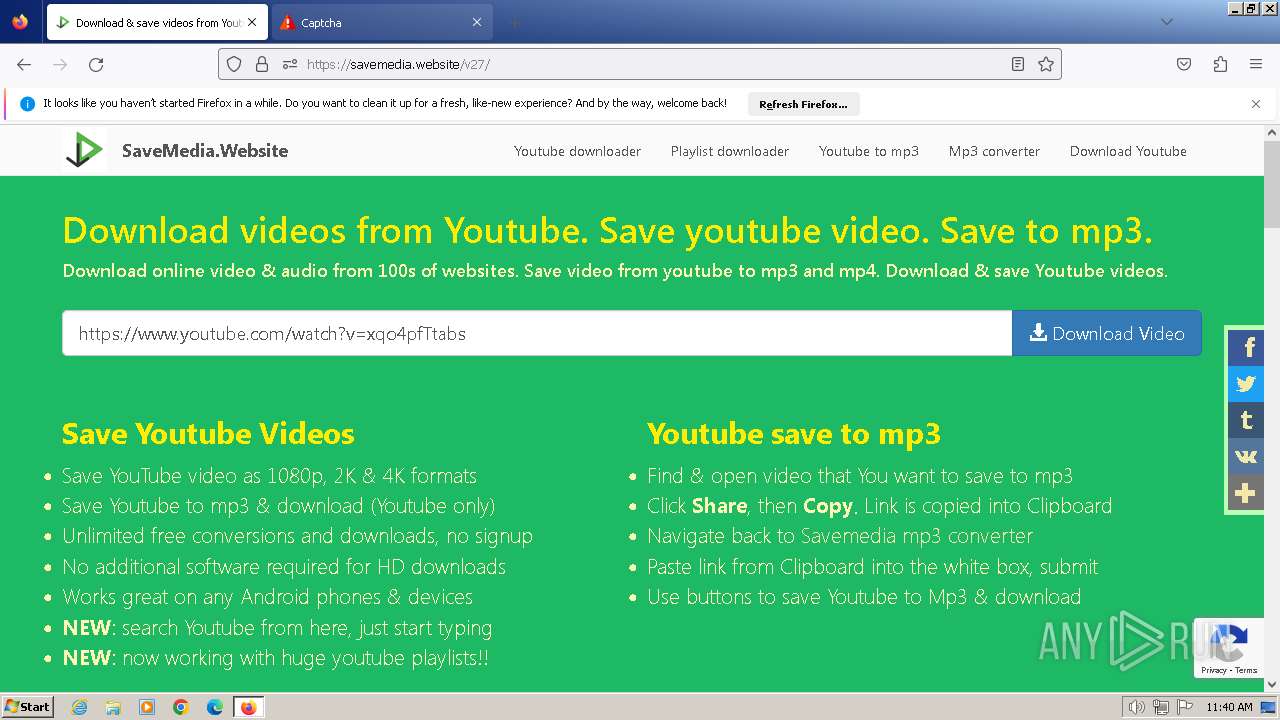
Task: Share the page on VK
Action: tap(1246, 457)
